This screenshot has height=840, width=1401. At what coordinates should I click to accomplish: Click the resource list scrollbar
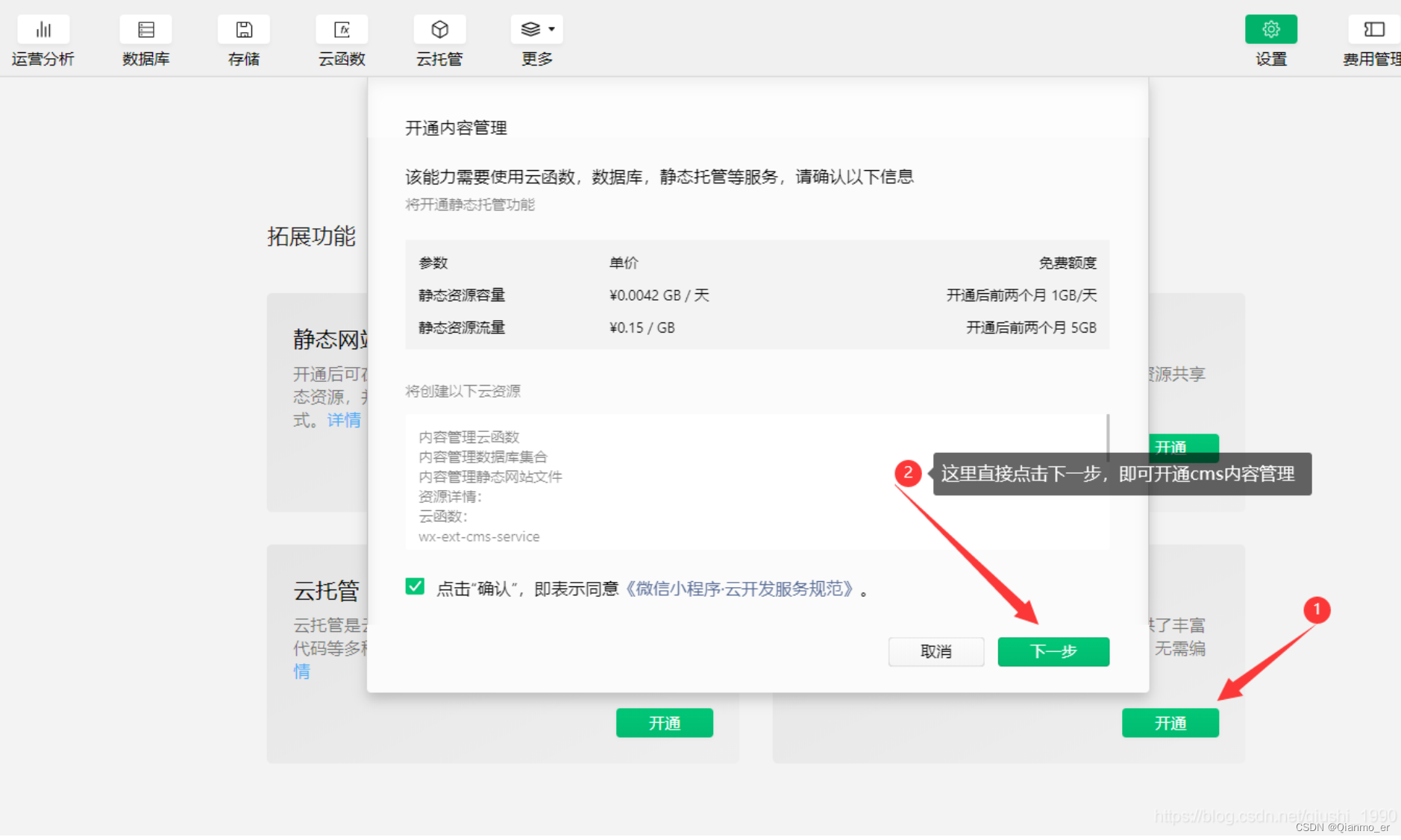click(1108, 439)
